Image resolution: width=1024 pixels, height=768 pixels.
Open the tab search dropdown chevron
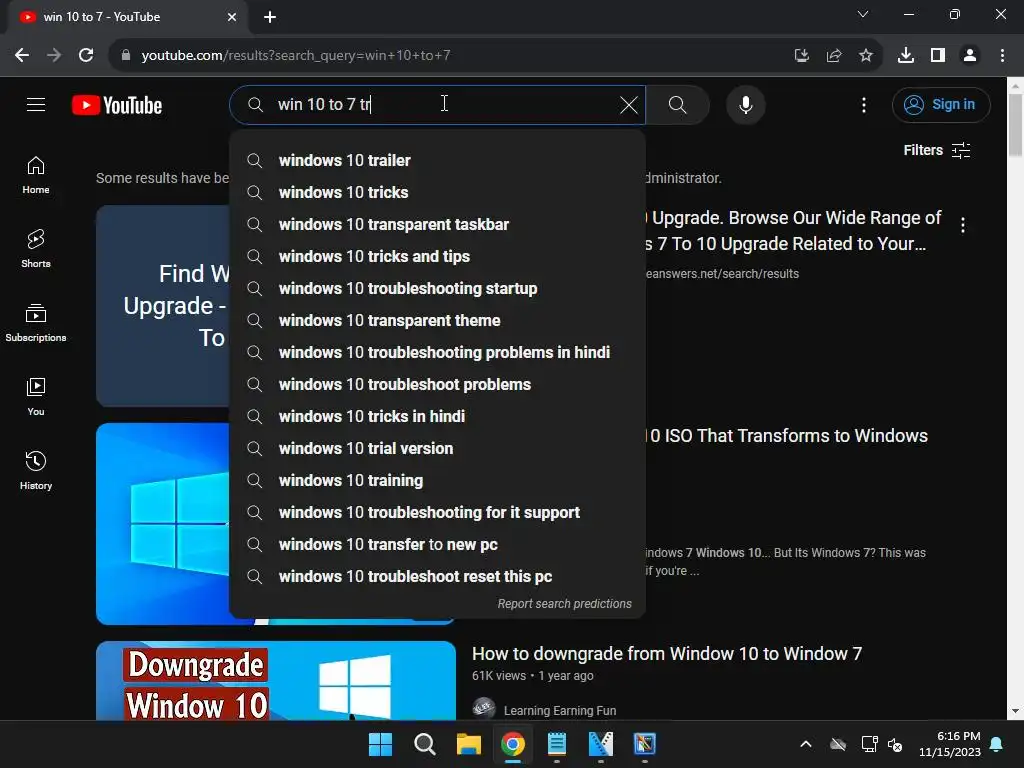(x=862, y=14)
